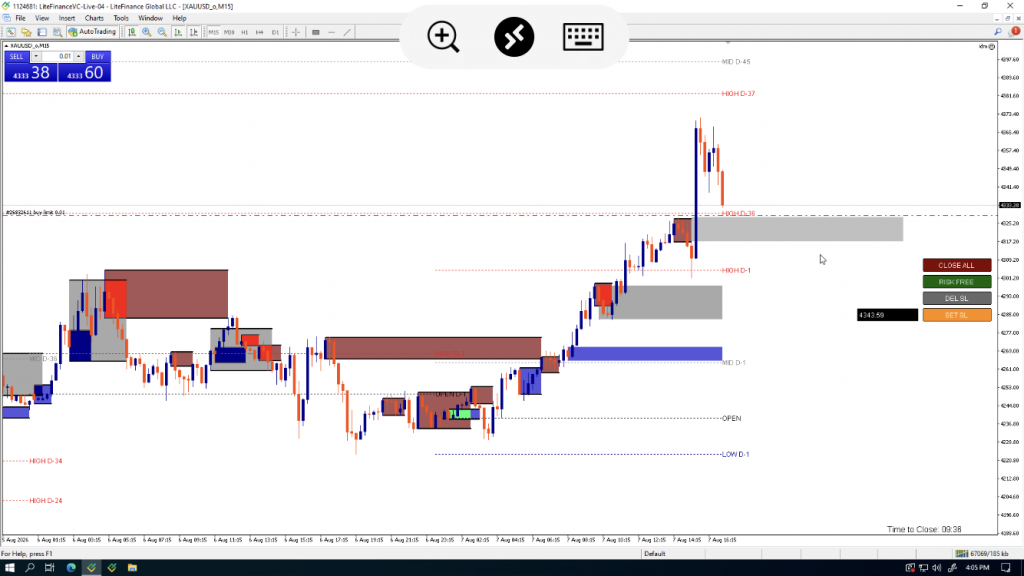The height and width of the screenshot is (576, 1024).
Task: Click the chart zoom out magnifier icon
Action: 162,31
